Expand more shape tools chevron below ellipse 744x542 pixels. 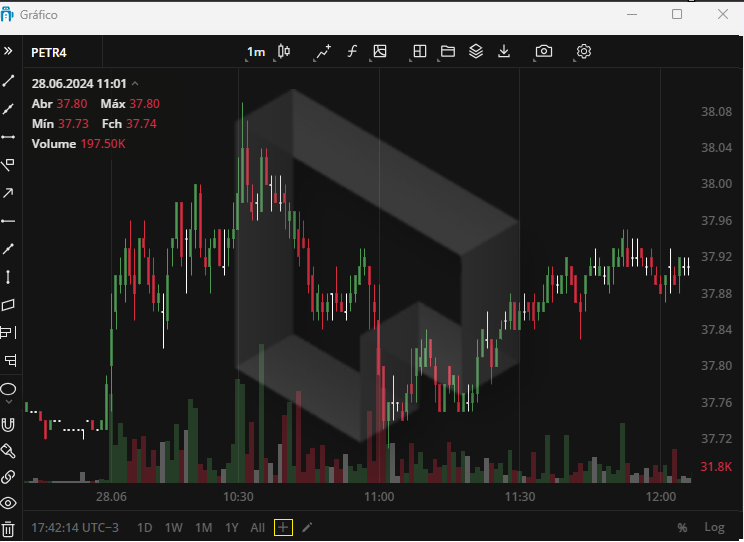(9, 402)
